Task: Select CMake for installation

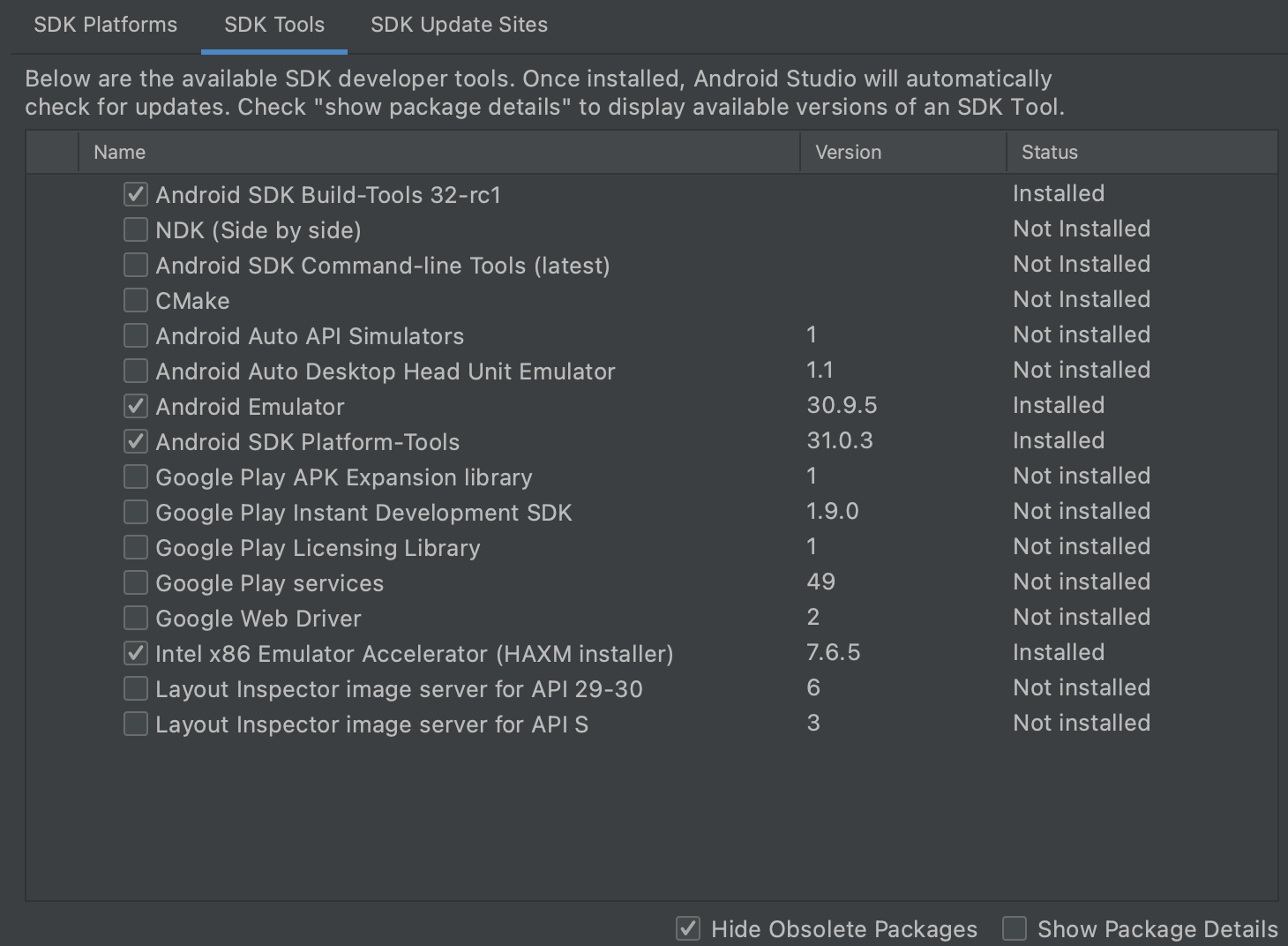Action: [135, 300]
